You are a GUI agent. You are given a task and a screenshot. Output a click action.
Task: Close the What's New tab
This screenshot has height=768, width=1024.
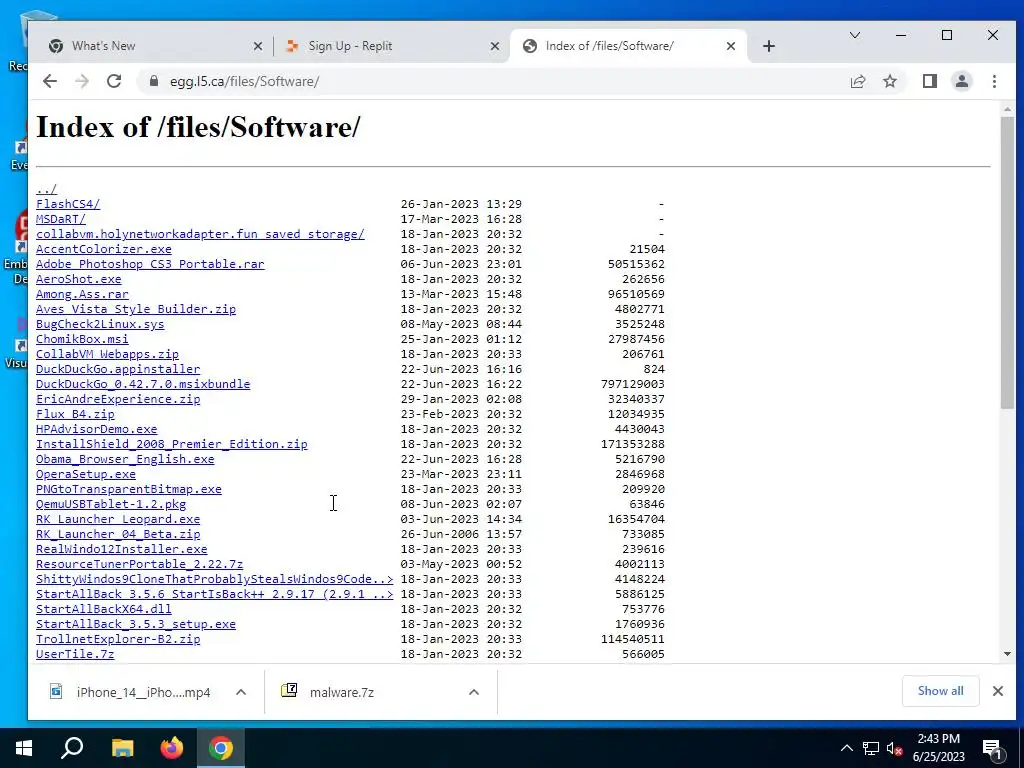pos(258,46)
